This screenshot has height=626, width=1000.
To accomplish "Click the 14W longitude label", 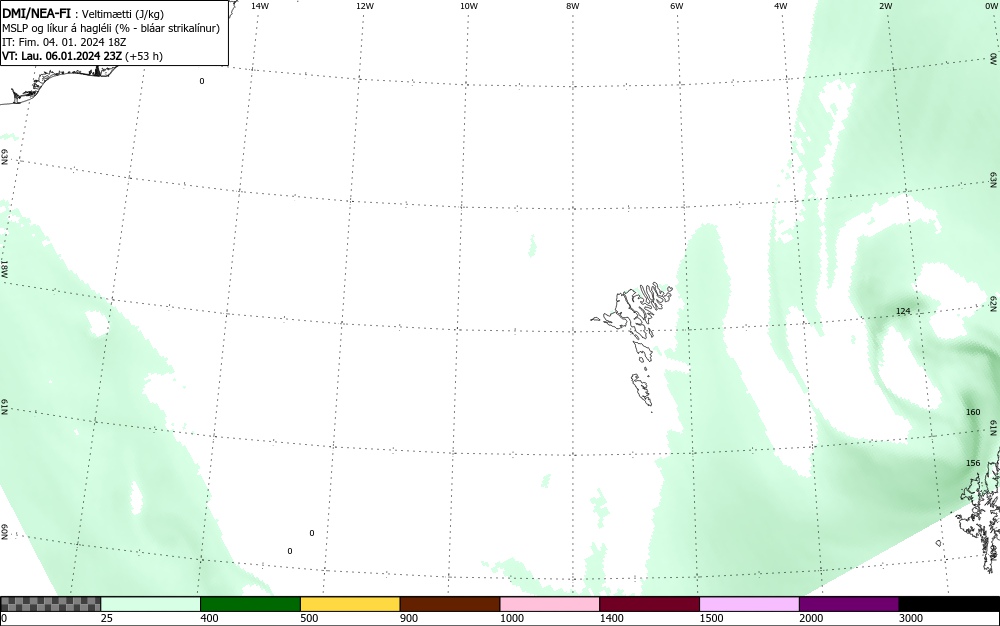I will point(260,6).
